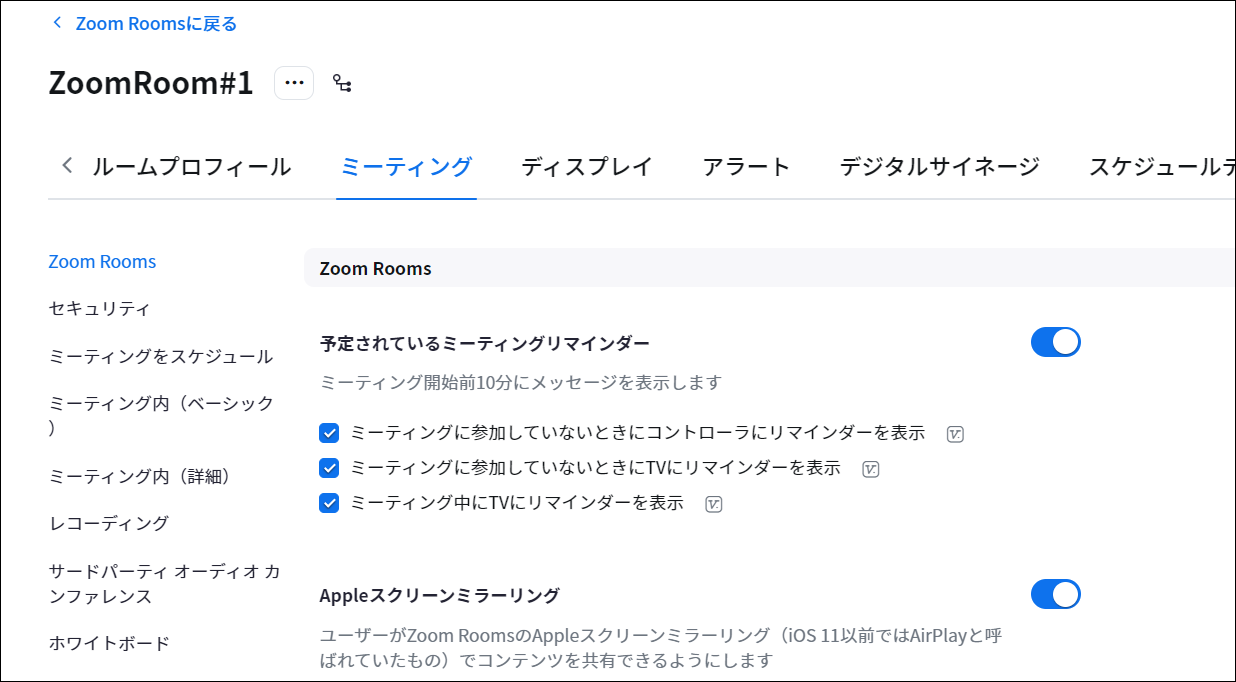Uncheck ミーティング中にTVにリマインダーを表示 checkbox
This screenshot has width=1236, height=682.
click(329, 503)
